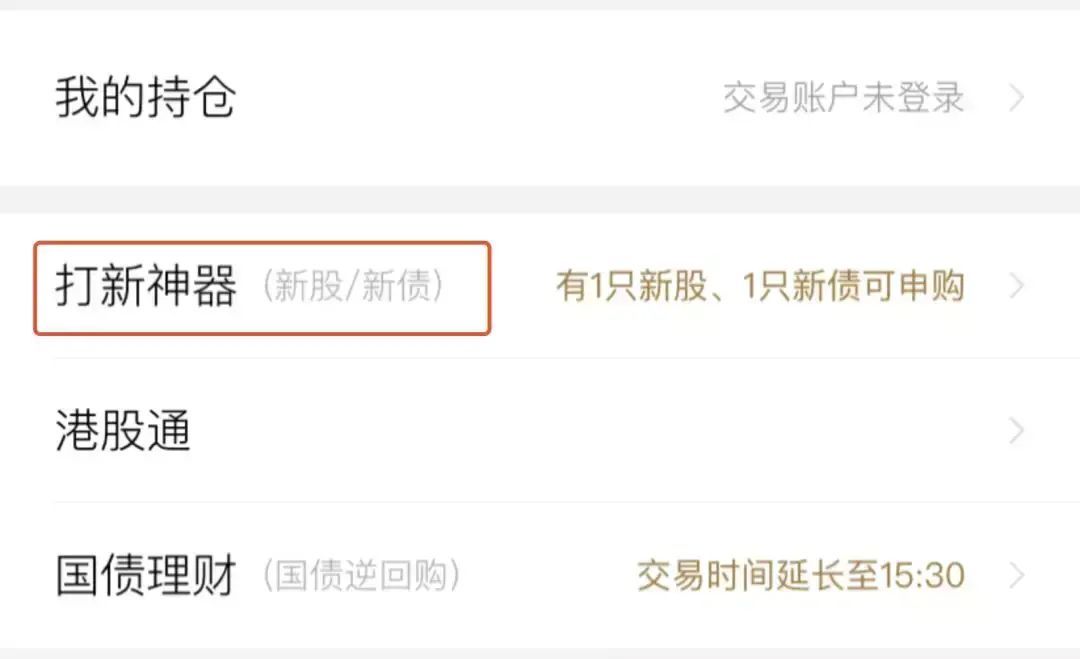Image resolution: width=1080 pixels, height=659 pixels.
Task: Tap the chevron beside 新债可申购 notice
Action: (1017, 286)
